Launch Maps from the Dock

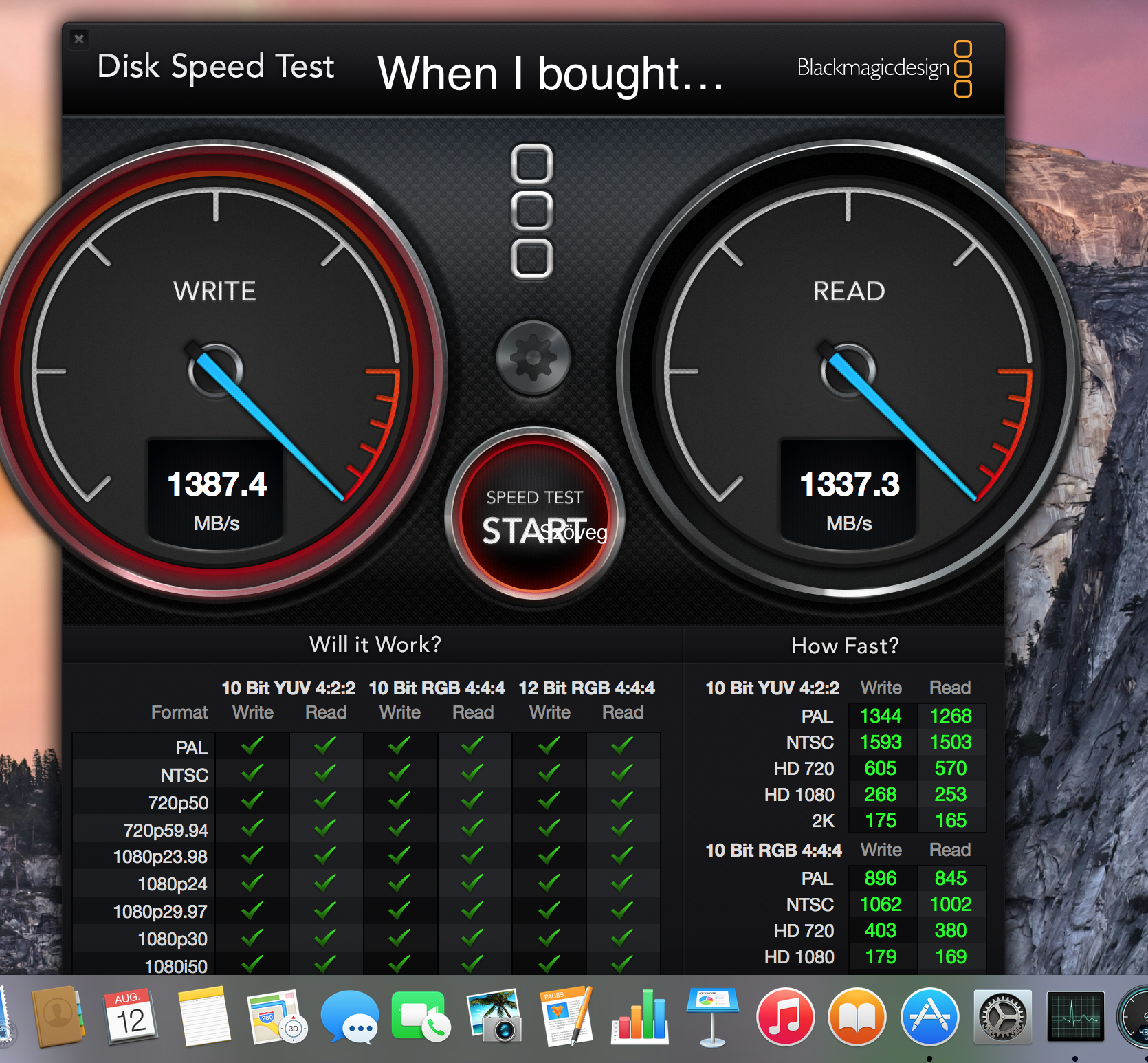tap(278, 1016)
